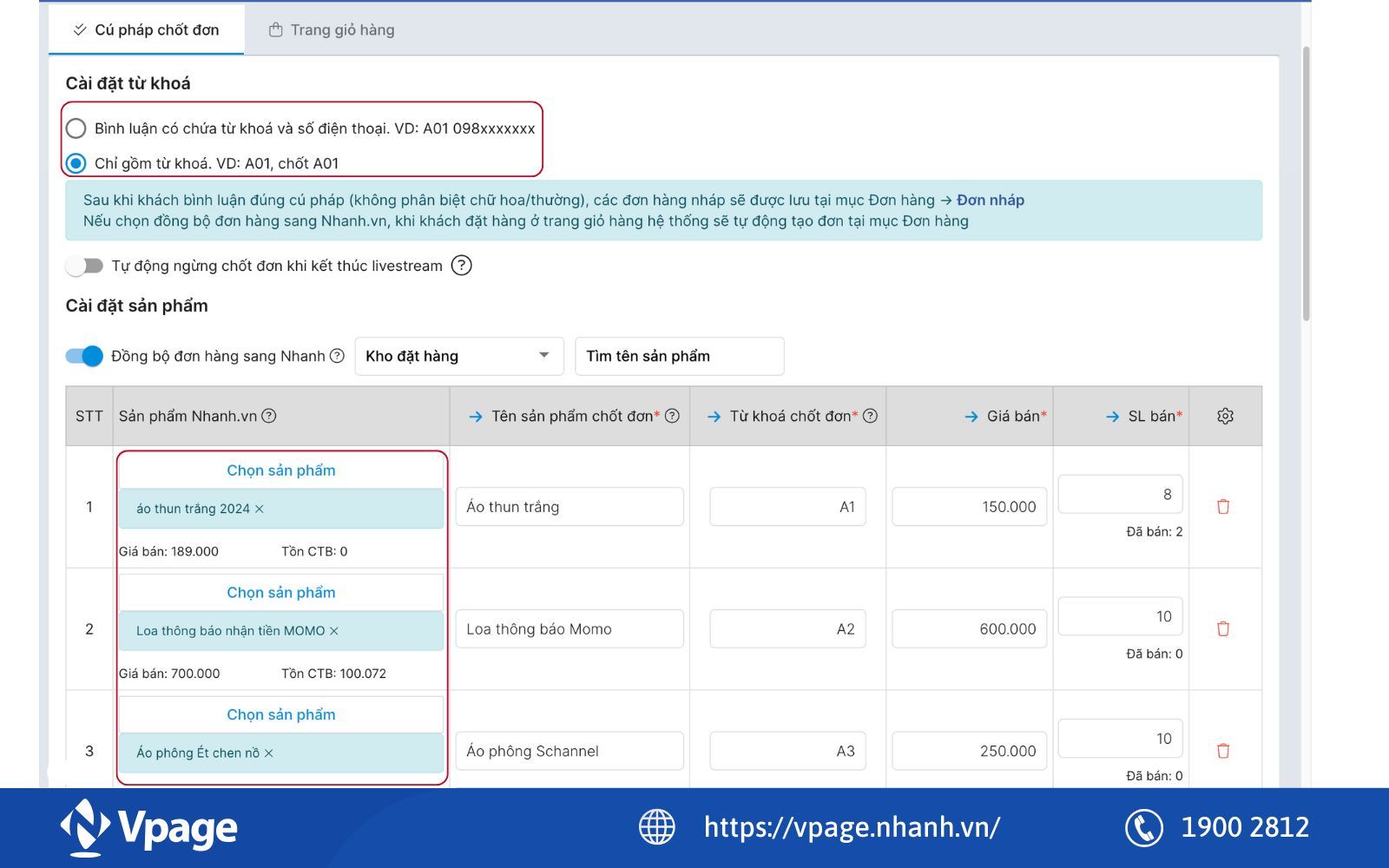
Task: Edit the Áo thun trắng product name field
Action: [569, 507]
